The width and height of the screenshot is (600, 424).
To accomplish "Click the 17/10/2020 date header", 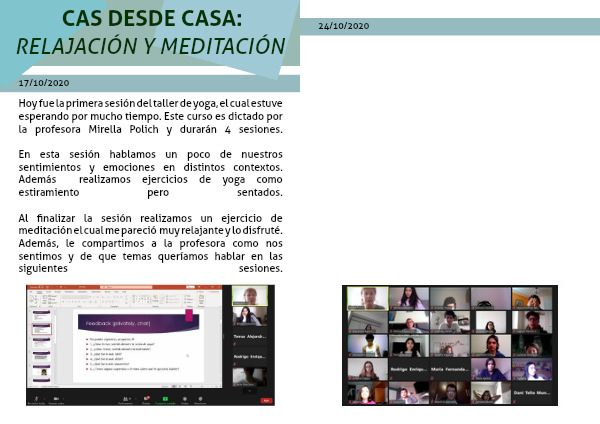I will point(44,82).
